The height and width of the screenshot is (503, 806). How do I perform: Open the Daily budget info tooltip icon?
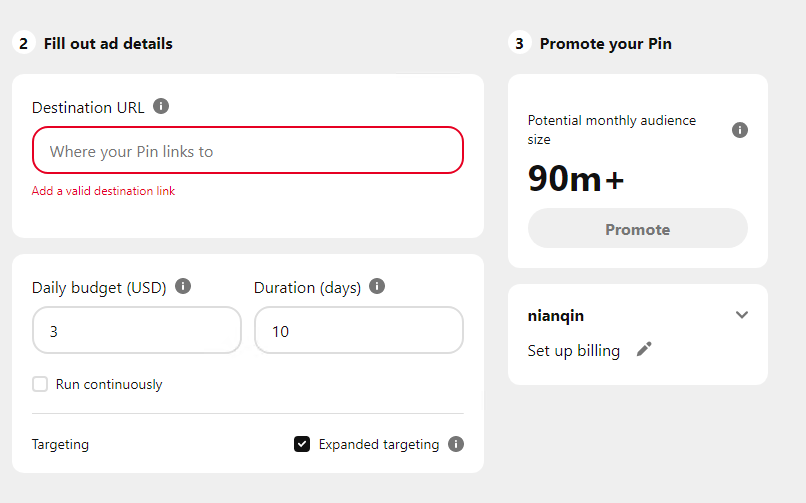tap(183, 286)
